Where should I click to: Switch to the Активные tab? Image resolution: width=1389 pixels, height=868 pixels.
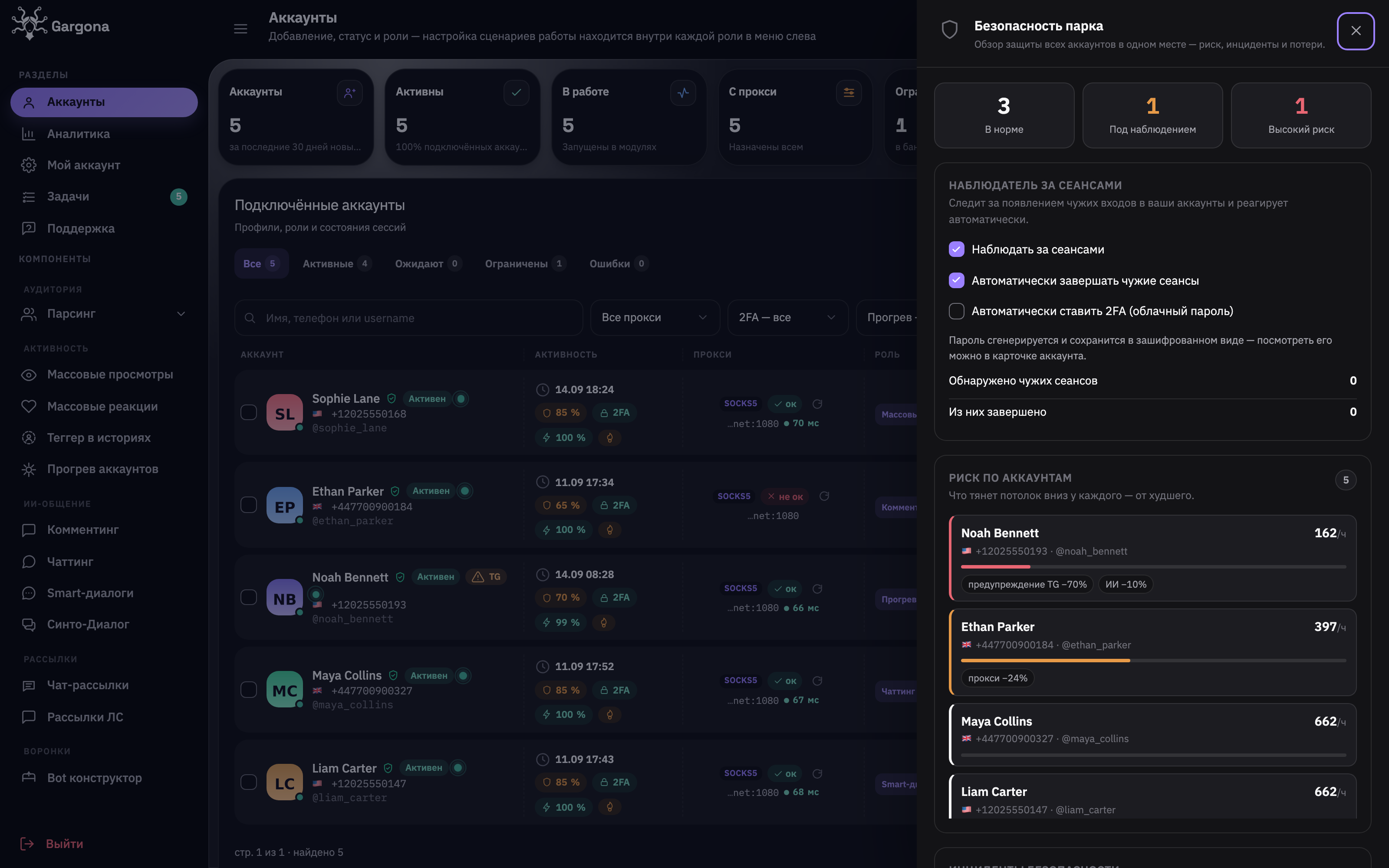click(x=338, y=263)
